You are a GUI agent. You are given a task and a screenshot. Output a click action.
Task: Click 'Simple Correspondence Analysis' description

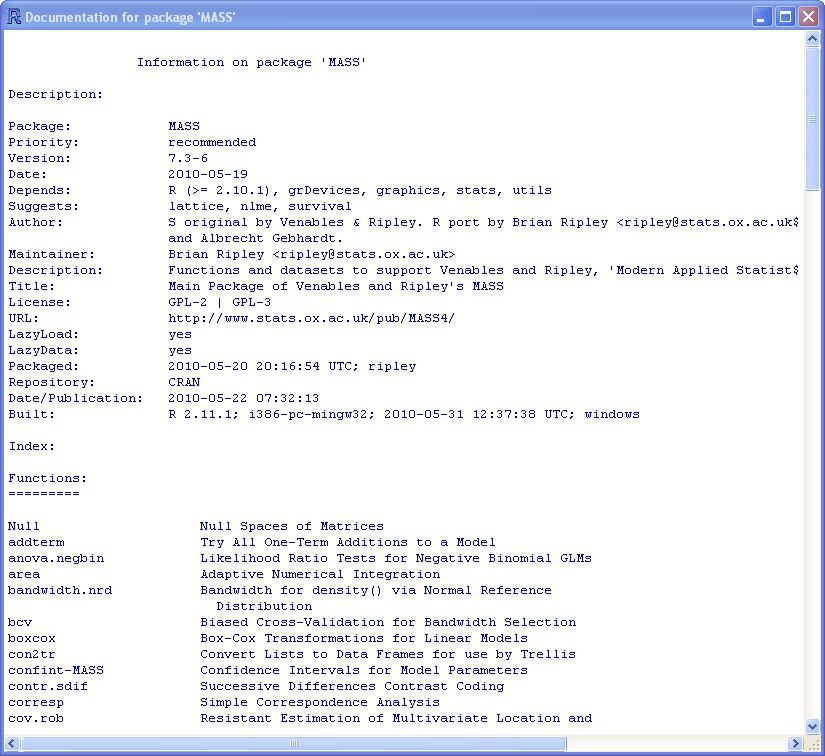(x=320, y=702)
